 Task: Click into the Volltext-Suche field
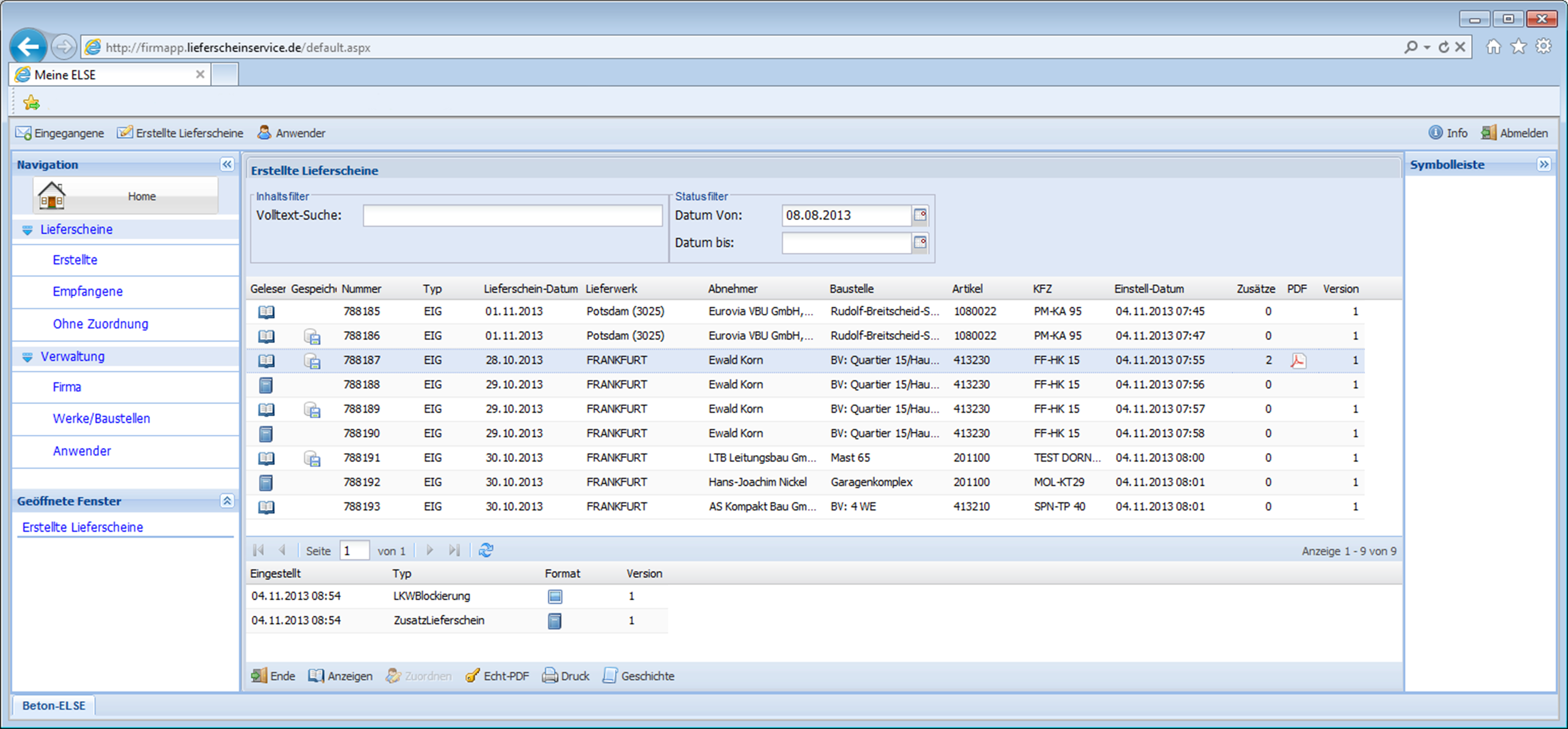pyautogui.click(x=512, y=216)
